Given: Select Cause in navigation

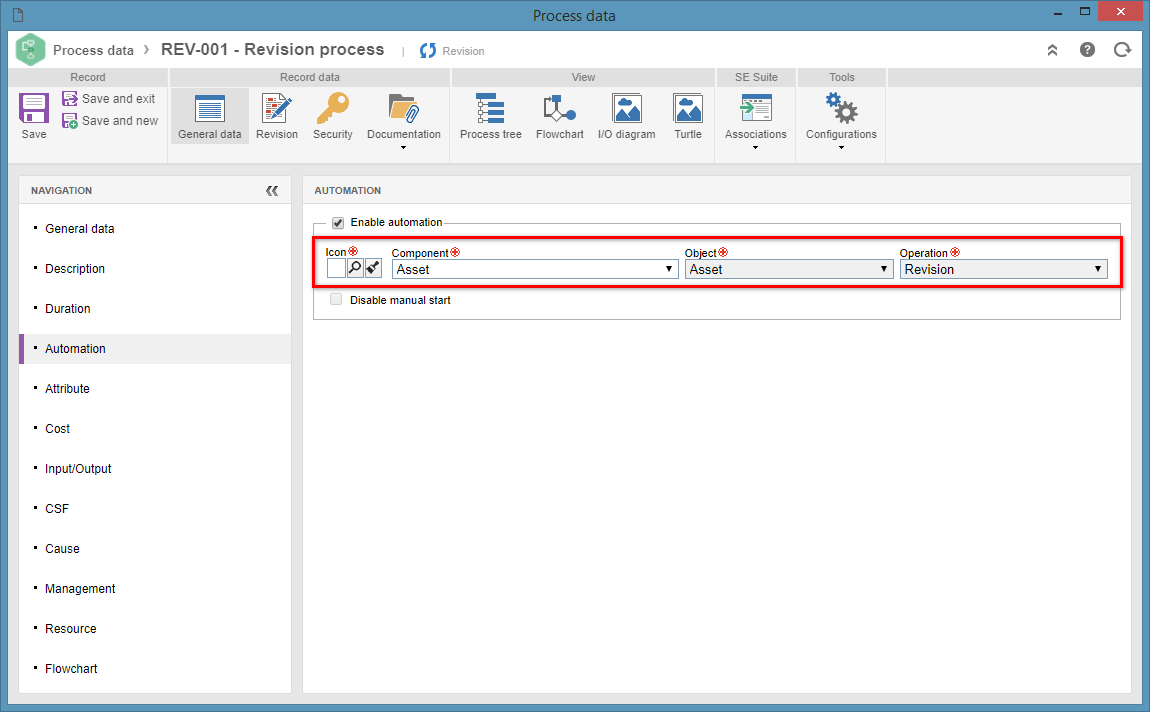Looking at the screenshot, I should pyautogui.click(x=62, y=548).
